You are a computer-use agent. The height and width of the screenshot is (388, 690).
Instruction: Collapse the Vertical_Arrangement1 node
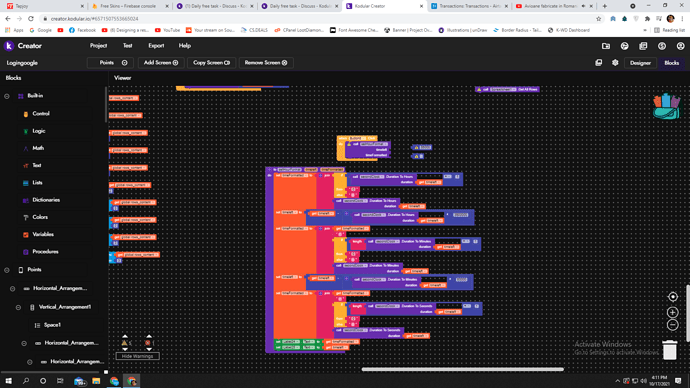click(18, 307)
